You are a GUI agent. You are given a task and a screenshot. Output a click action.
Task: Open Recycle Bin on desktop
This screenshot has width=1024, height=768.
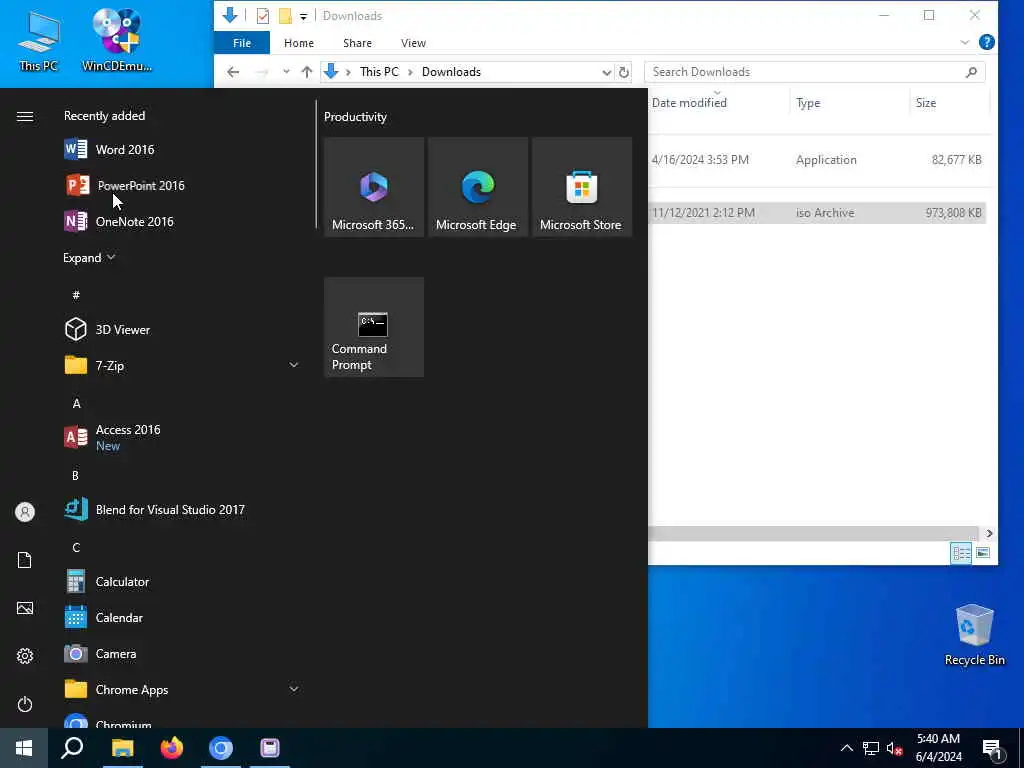click(x=974, y=634)
